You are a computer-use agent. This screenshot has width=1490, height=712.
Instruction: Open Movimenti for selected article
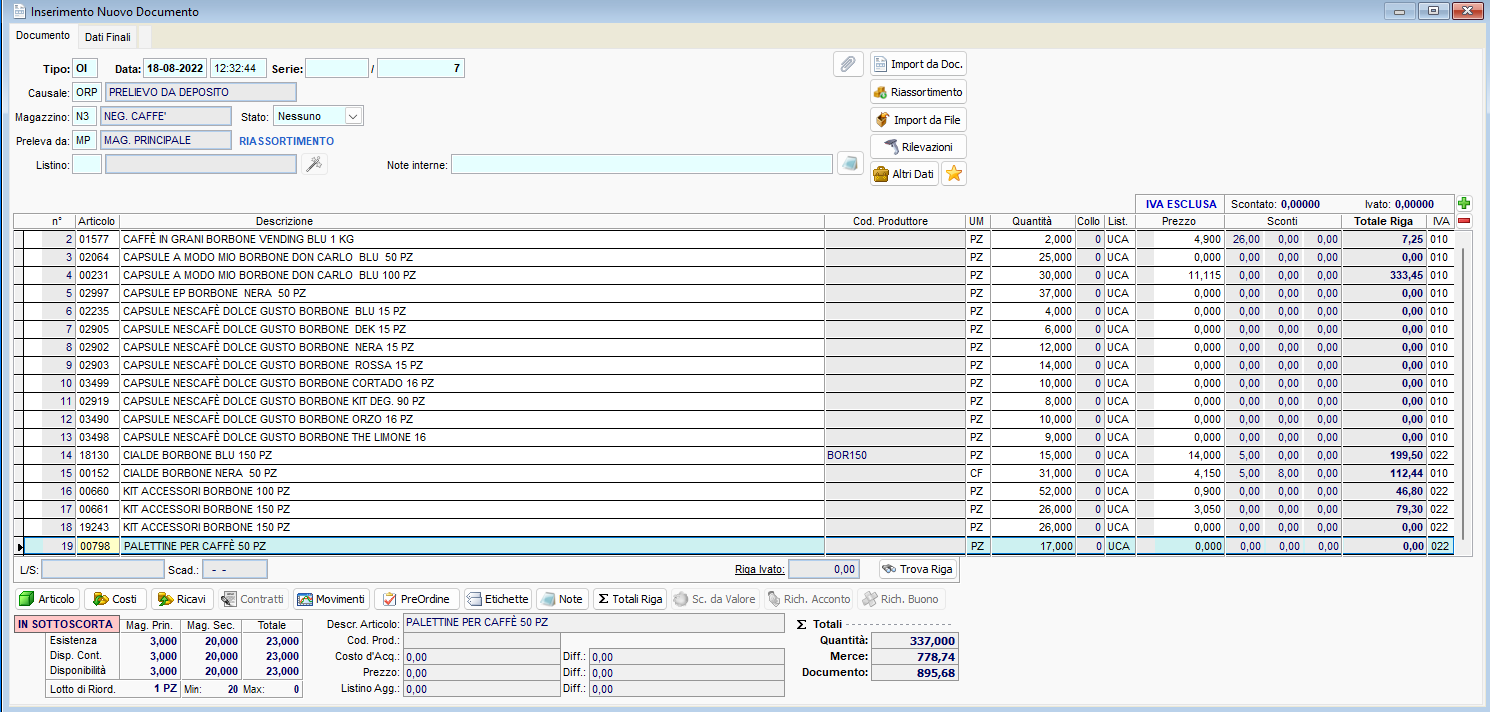331,599
